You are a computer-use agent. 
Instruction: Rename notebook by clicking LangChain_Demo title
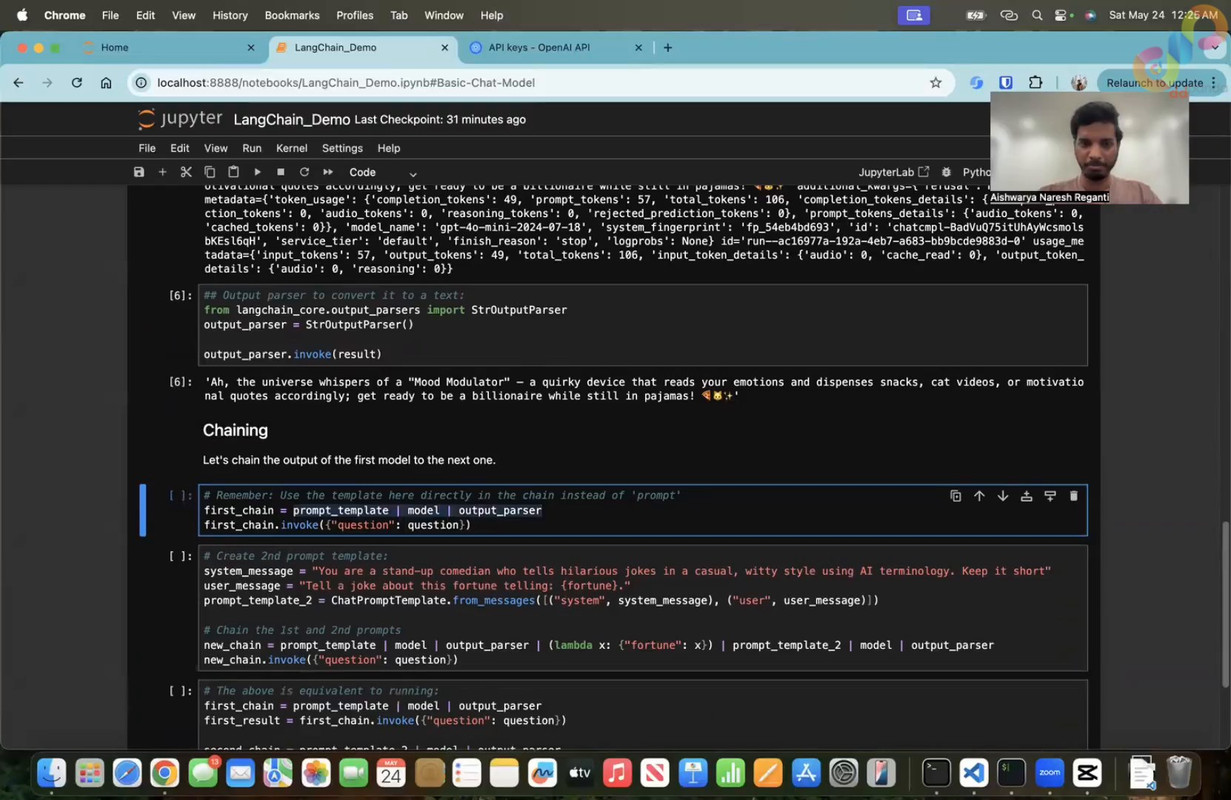click(292, 119)
